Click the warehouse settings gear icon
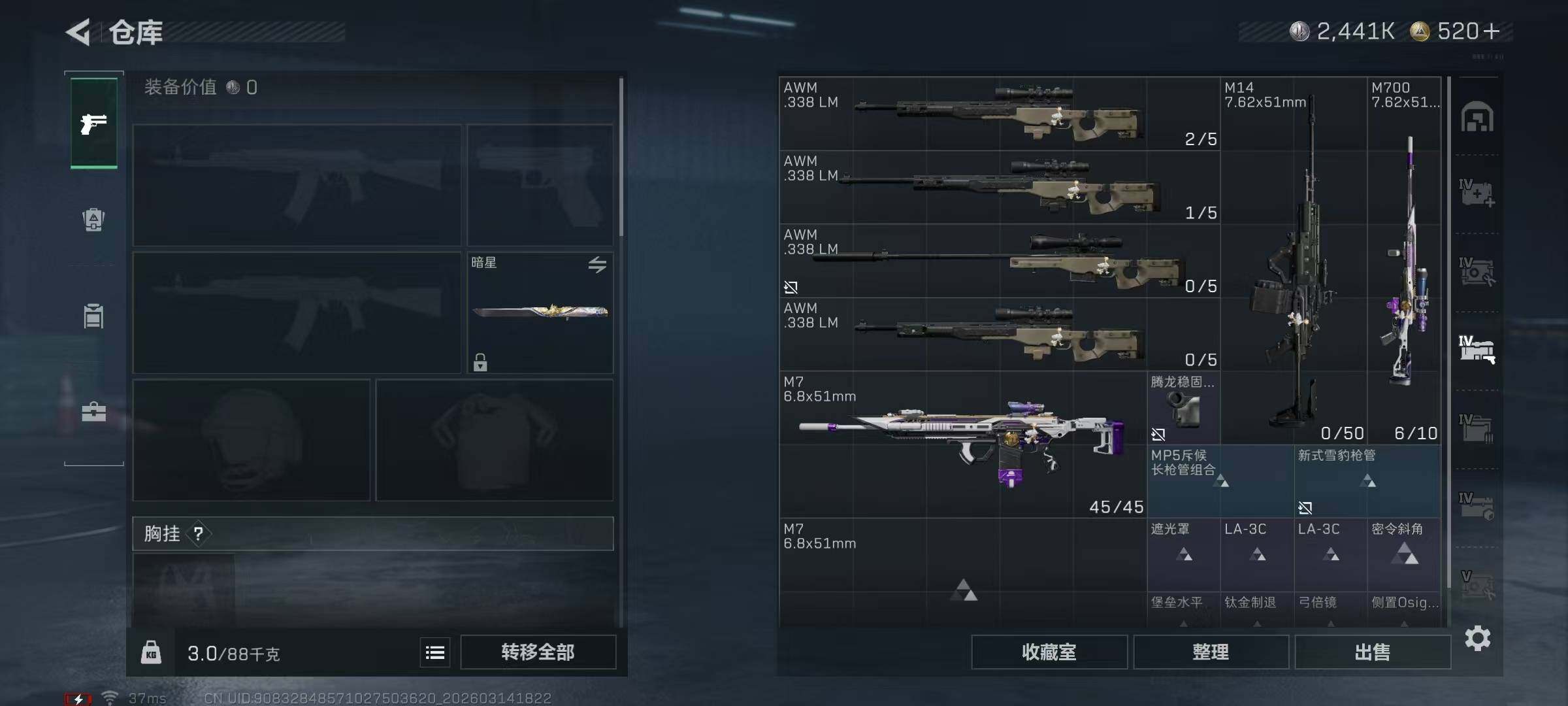Image resolution: width=1568 pixels, height=706 pixels. (x=1477, y=638)
